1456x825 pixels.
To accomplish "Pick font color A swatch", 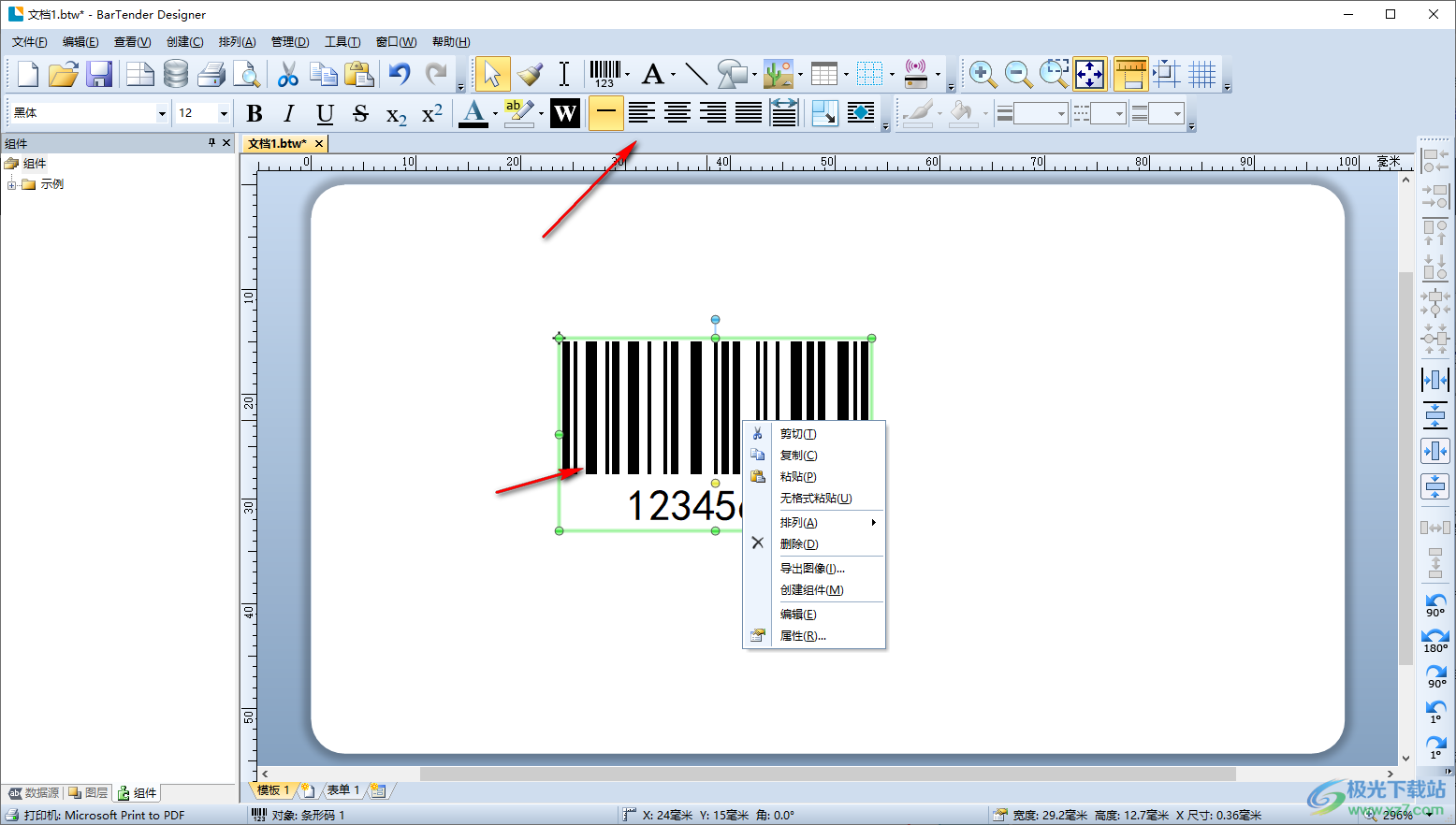I will pos(473,113).
